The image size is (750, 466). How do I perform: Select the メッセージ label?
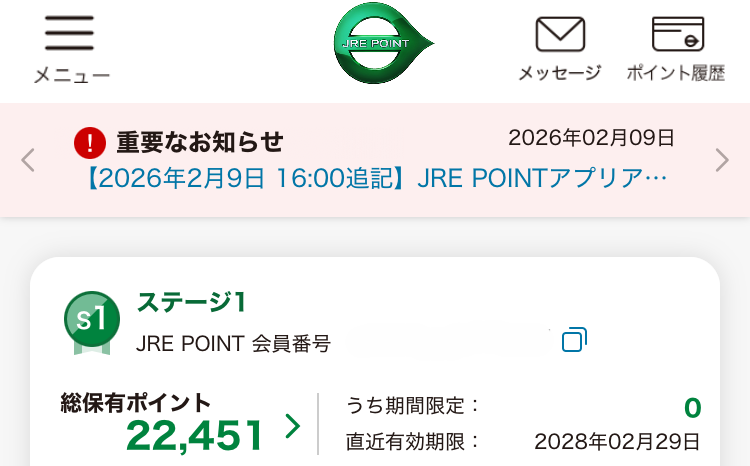[x=560, y=73]
